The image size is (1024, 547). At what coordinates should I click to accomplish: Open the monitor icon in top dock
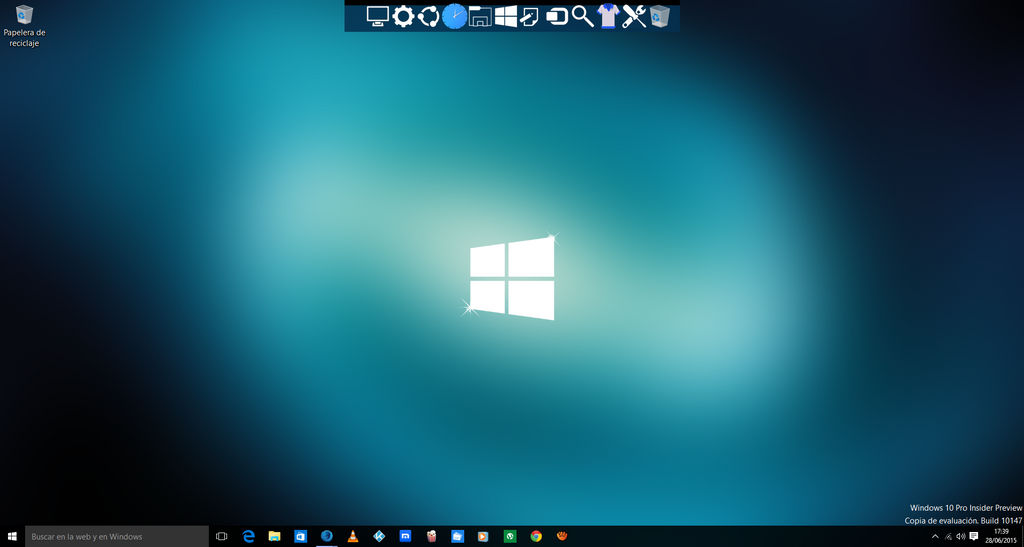[x=377, y=16]
